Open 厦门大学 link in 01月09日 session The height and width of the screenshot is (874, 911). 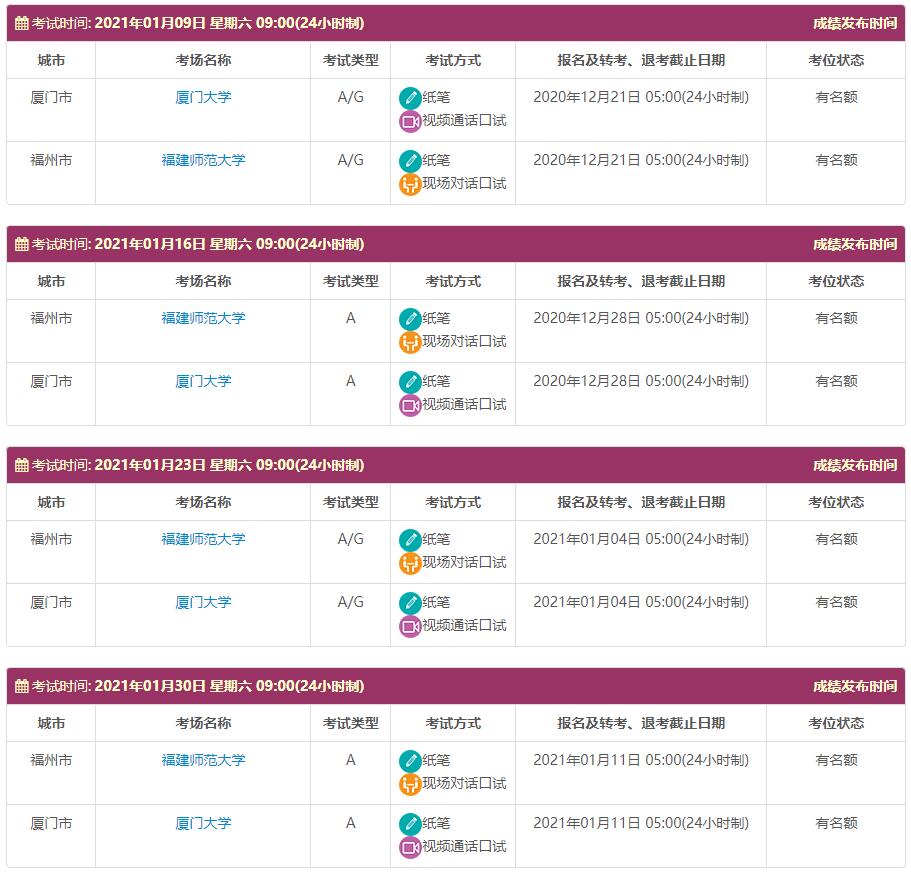pos(203,98)
